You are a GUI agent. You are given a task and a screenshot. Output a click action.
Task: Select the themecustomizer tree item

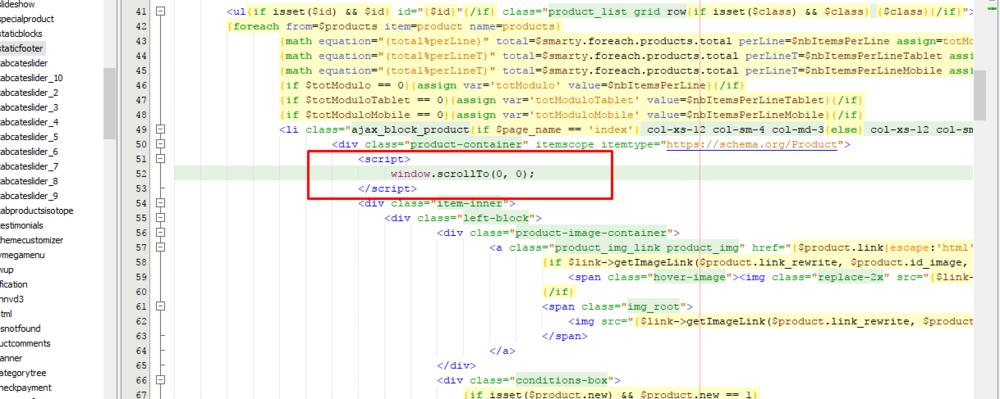tap(31, 240)
